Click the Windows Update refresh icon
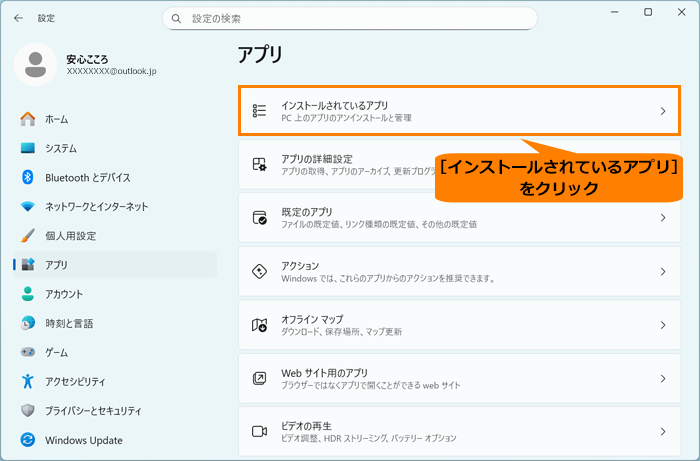The width and height of the screenshot is (700, 461). tap(28, 440)
